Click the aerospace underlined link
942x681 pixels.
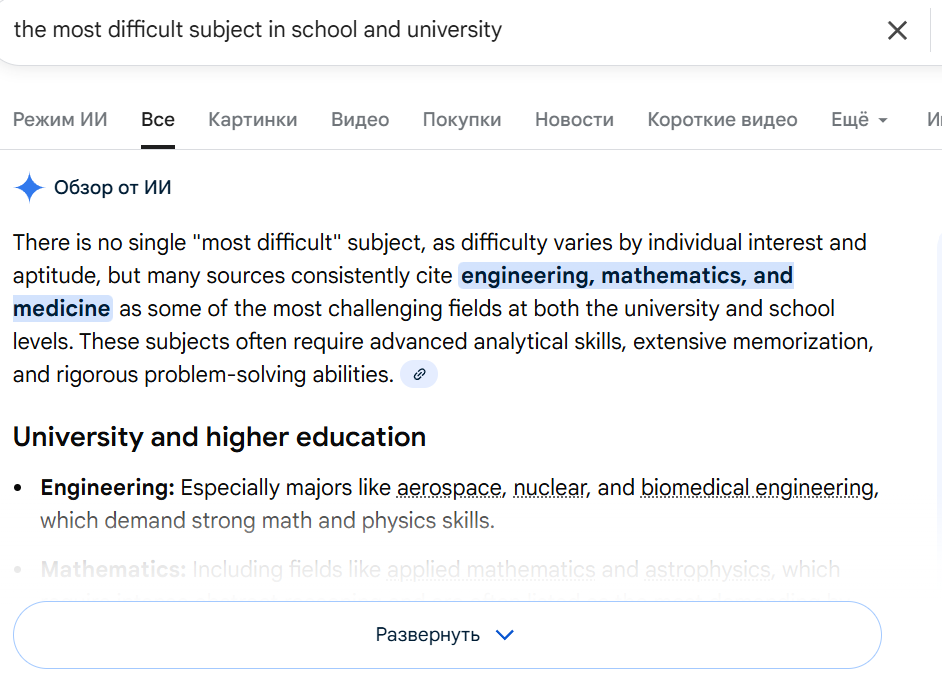pos(449,488)
